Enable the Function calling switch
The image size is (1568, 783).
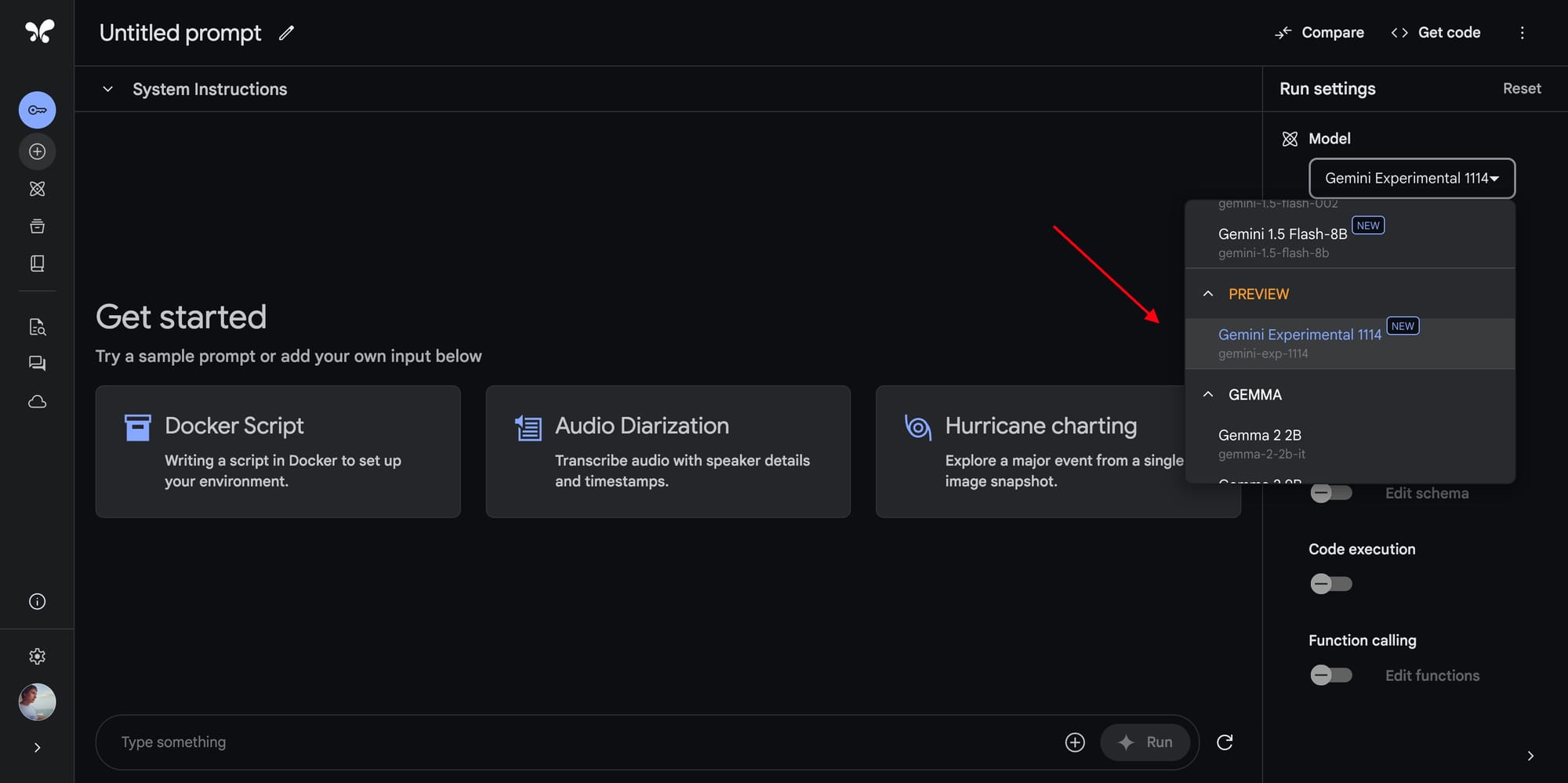[1330, 675]
